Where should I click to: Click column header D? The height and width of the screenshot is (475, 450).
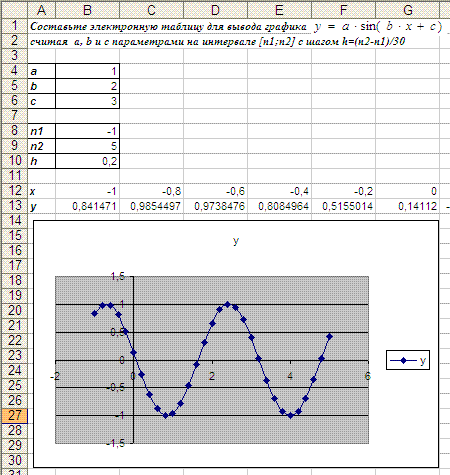(215, 10)
